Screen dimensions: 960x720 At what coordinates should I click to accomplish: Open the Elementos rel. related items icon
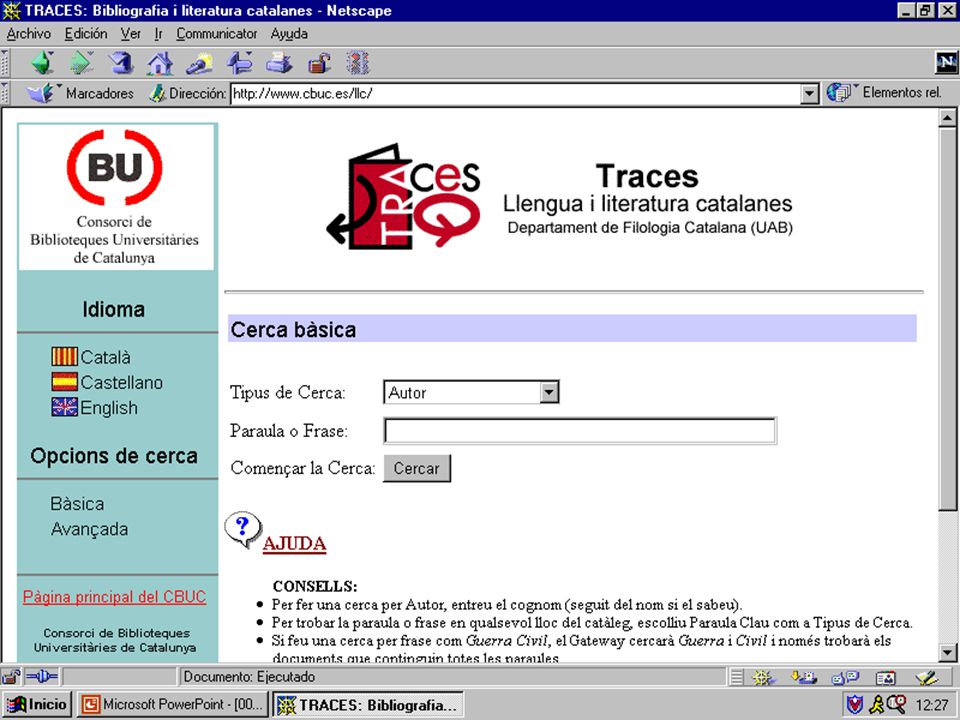(839, 92)
